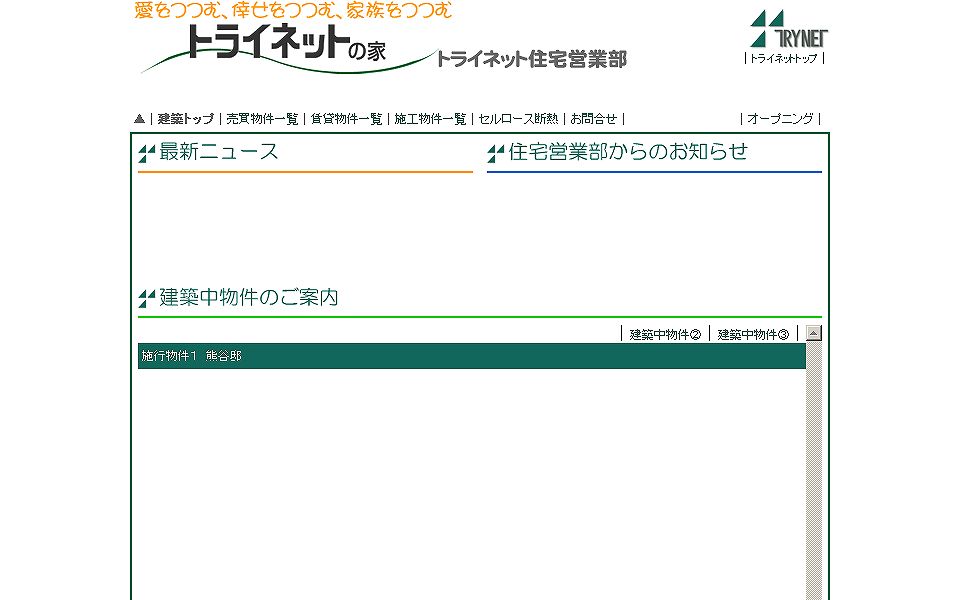960x600 pixels.
Task: Select 施工物件一覧 from the nav bar
Action: coord(430,118)
